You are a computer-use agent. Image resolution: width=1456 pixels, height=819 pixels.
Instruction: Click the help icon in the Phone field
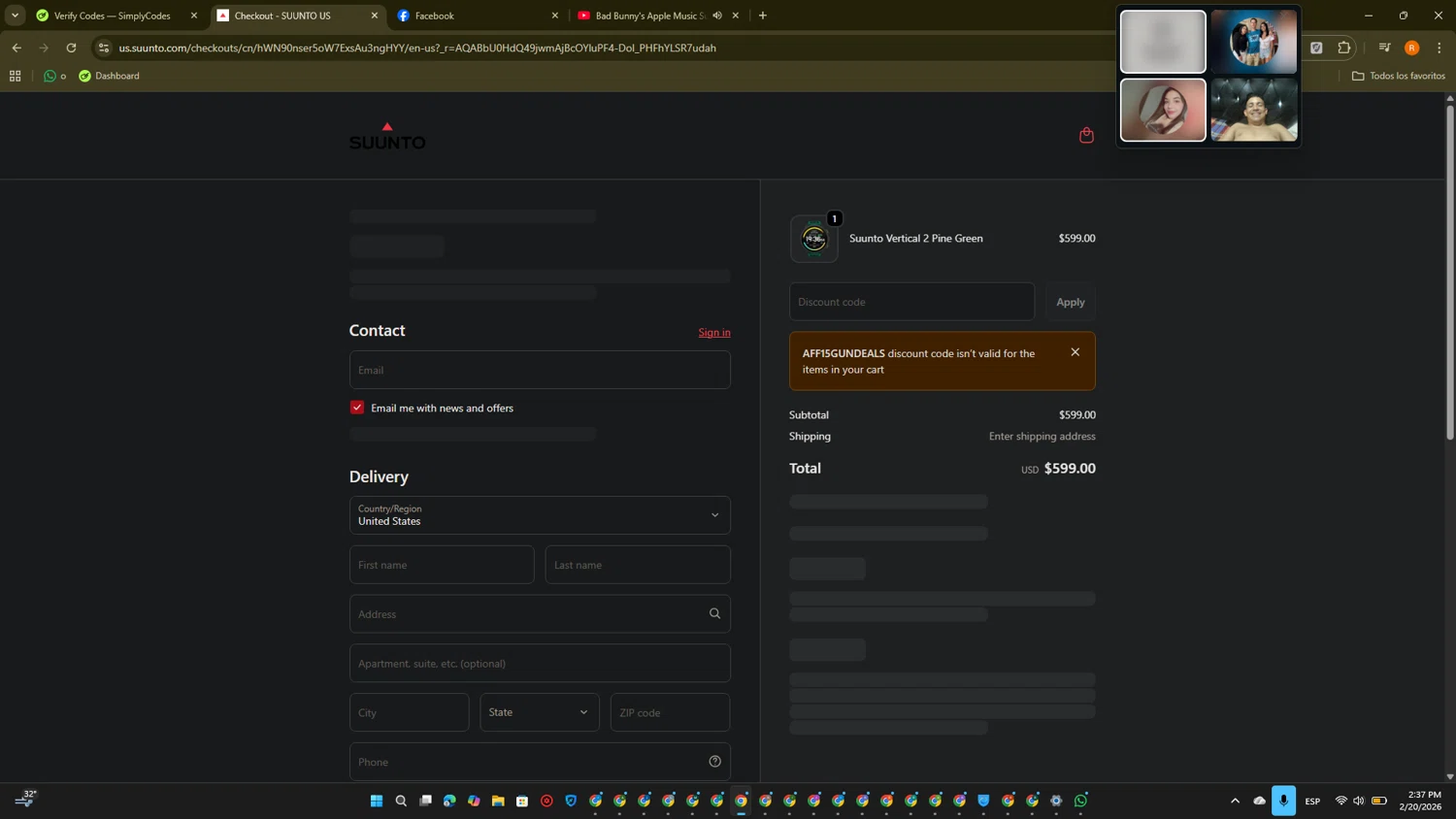pyautogui.click(x=714, y=762)
